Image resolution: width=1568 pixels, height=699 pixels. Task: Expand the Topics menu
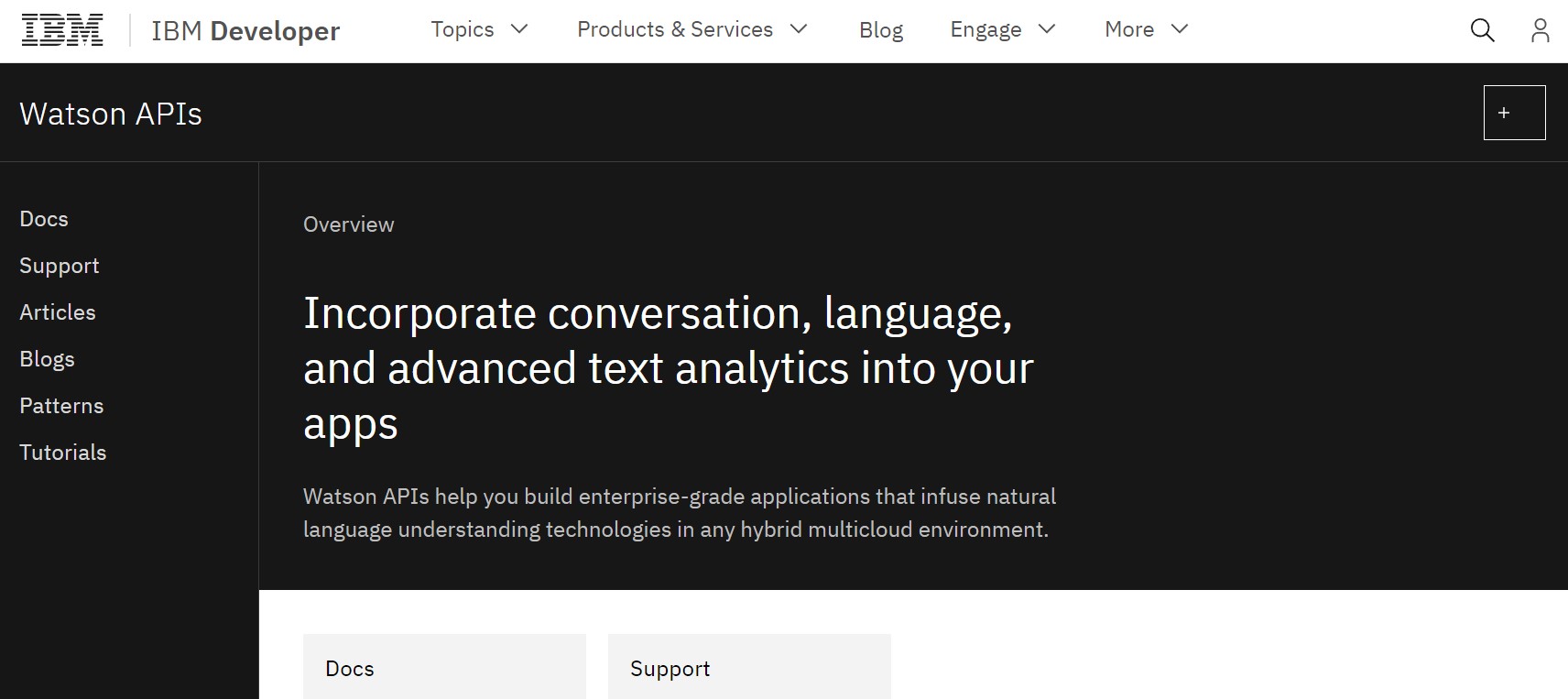coord(480,29)
